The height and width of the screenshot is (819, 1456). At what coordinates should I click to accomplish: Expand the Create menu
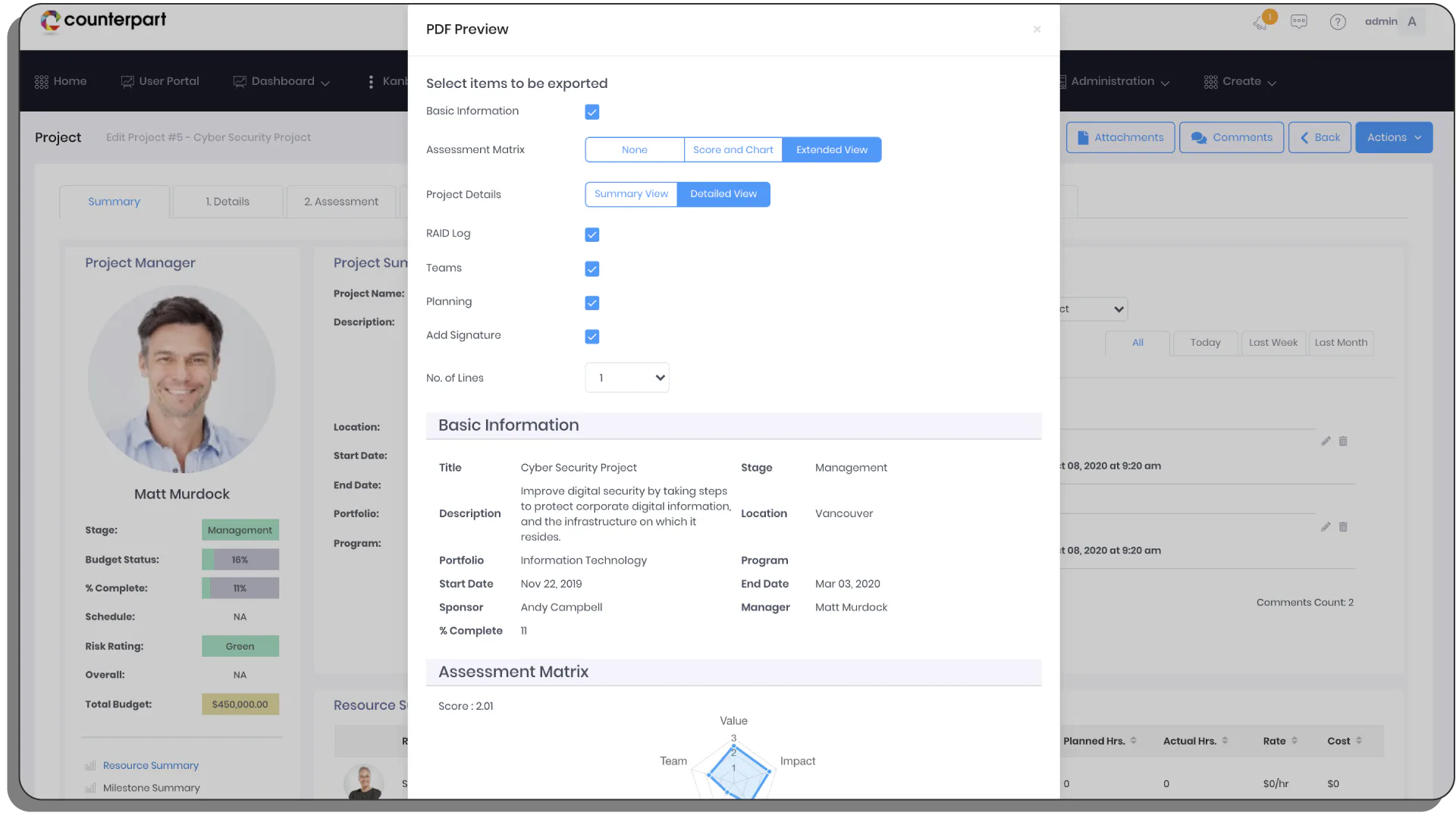coord(1240,82)
